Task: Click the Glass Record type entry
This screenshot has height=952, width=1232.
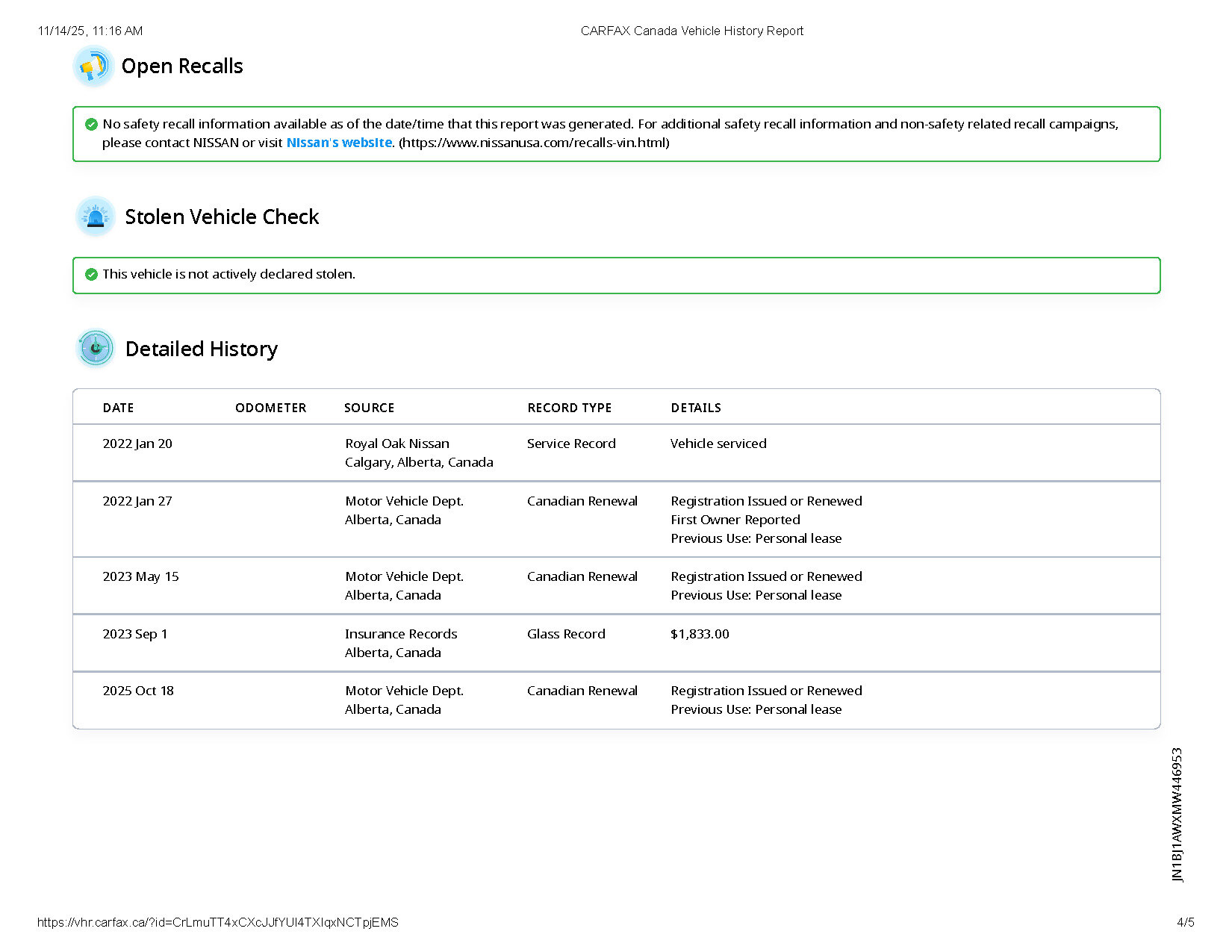Action: (566, 634)
